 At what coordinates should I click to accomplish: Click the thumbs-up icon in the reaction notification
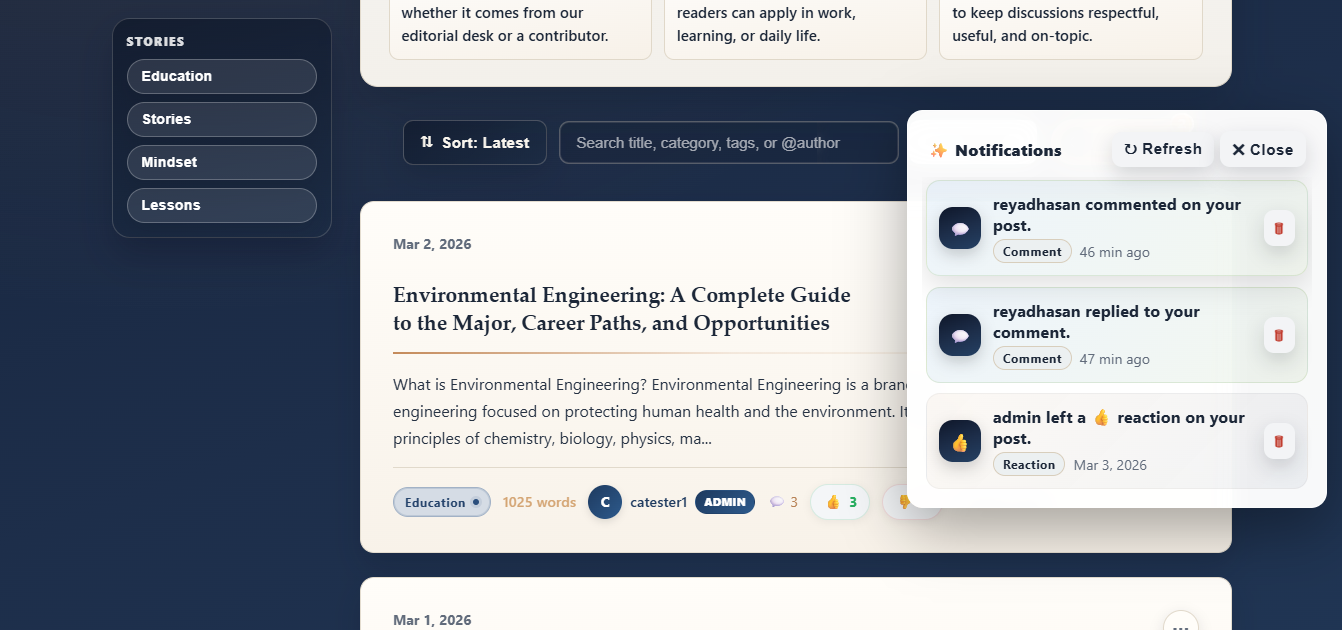pyautogui.click(x=960, y=441)
